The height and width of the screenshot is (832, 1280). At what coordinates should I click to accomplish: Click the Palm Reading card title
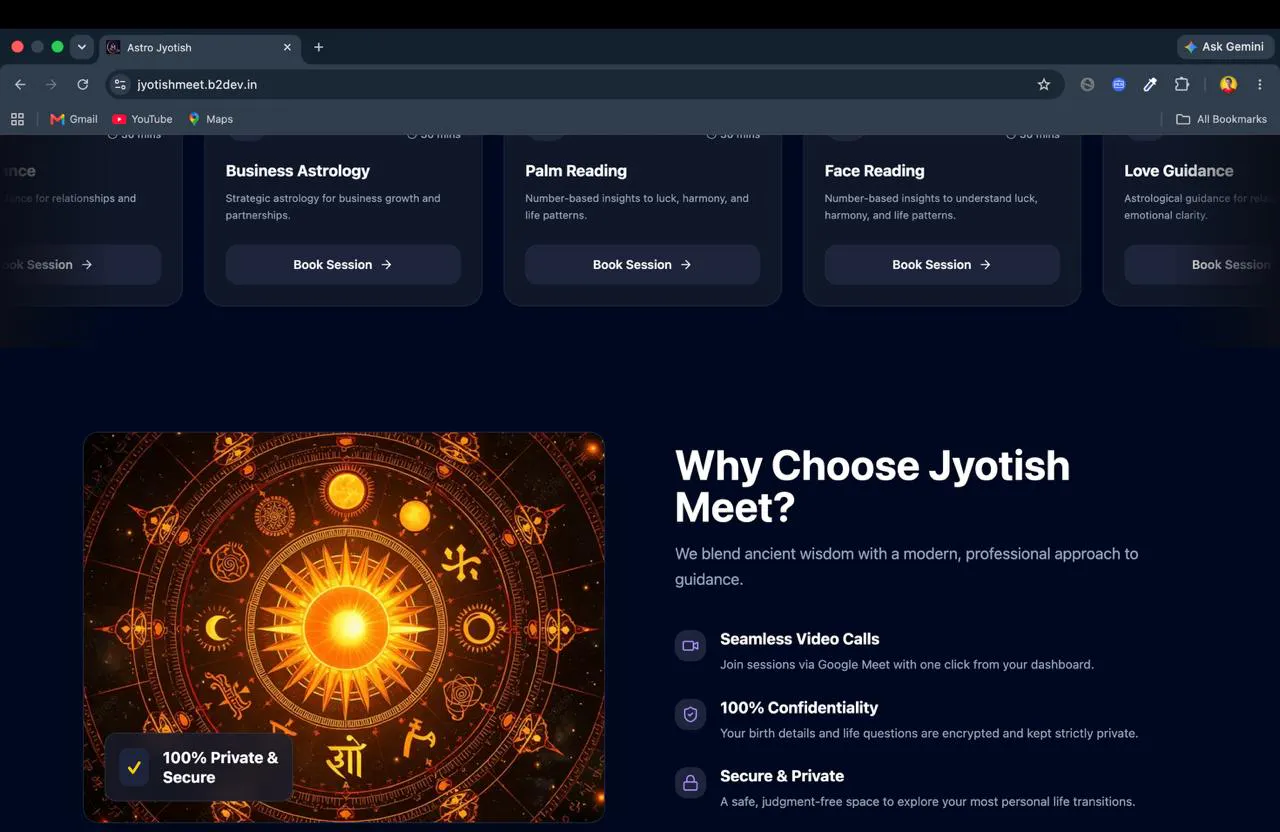(576, 171)
